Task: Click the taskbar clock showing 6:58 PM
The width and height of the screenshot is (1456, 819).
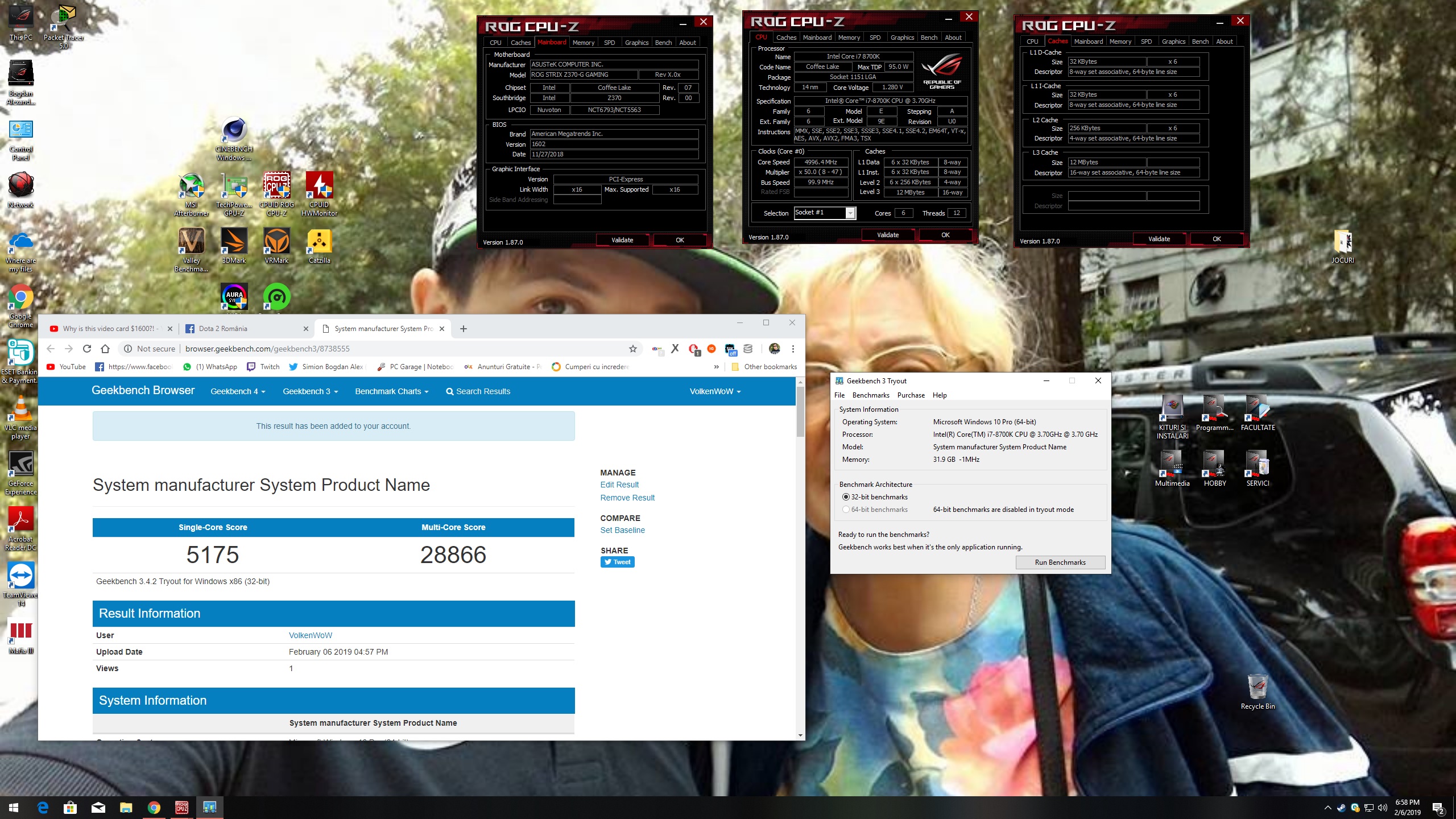Action: [x=1408, y=808]
